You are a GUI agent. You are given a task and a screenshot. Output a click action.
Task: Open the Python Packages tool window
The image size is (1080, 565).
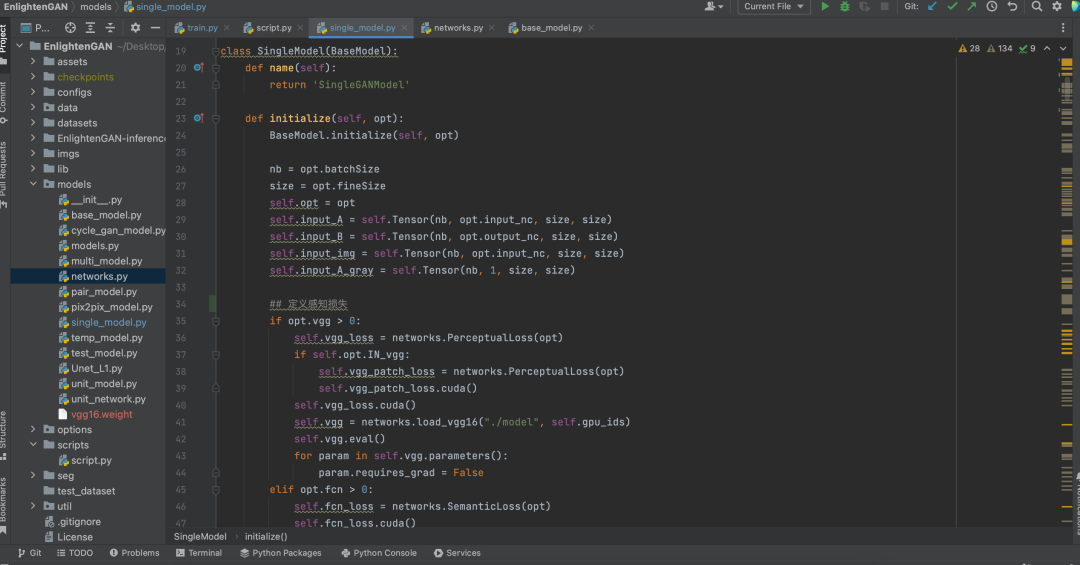(x=280, y=553)
